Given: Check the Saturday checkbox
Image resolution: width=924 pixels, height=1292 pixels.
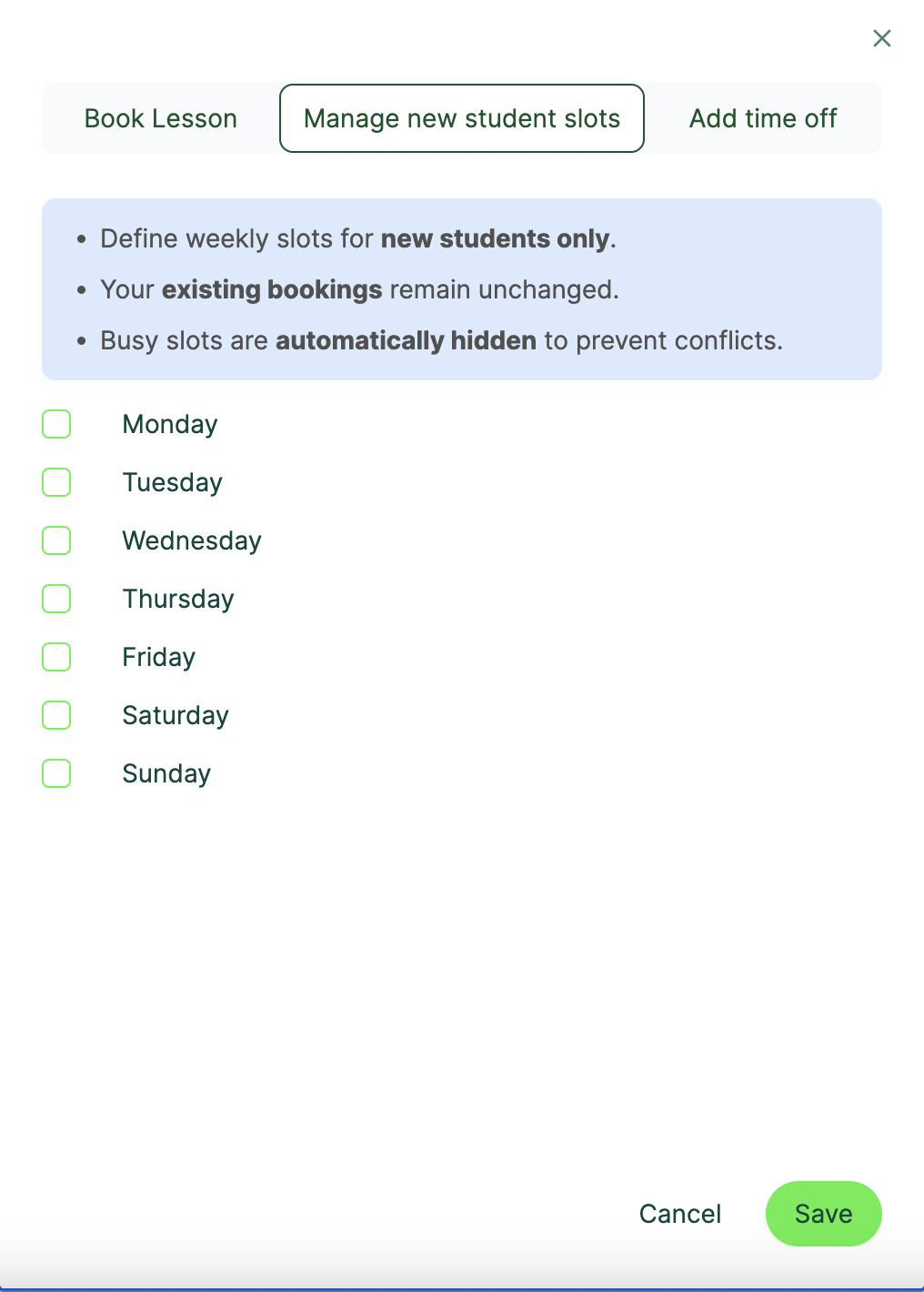Looking at the screenshot, I should 55,714.
